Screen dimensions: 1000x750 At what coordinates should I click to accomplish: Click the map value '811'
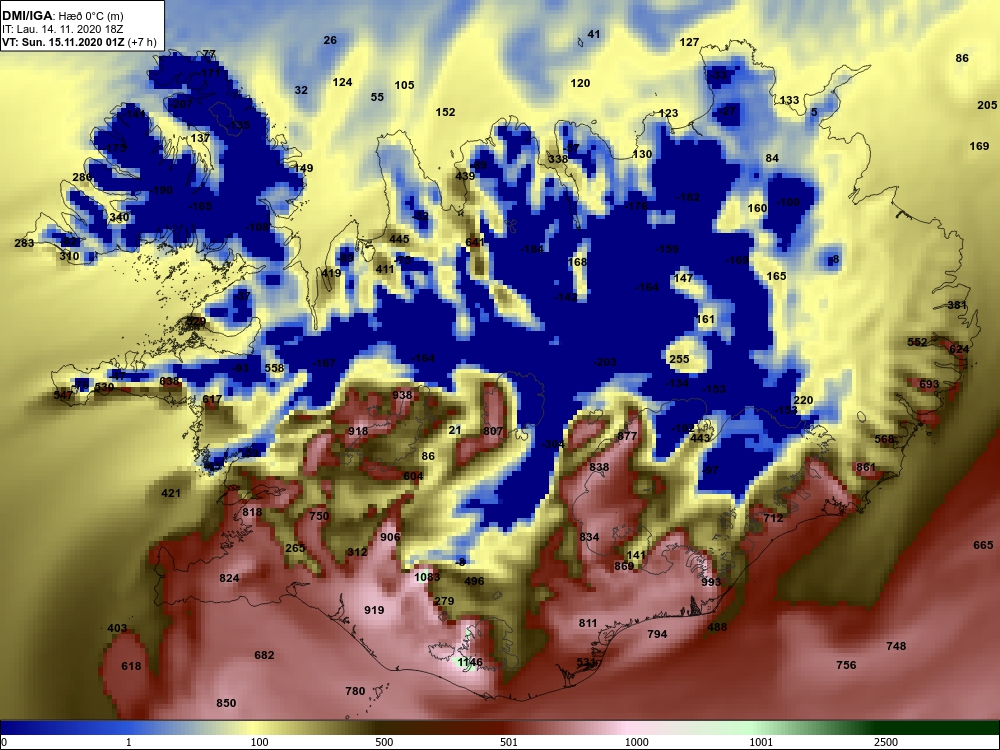tap(588, 622)
